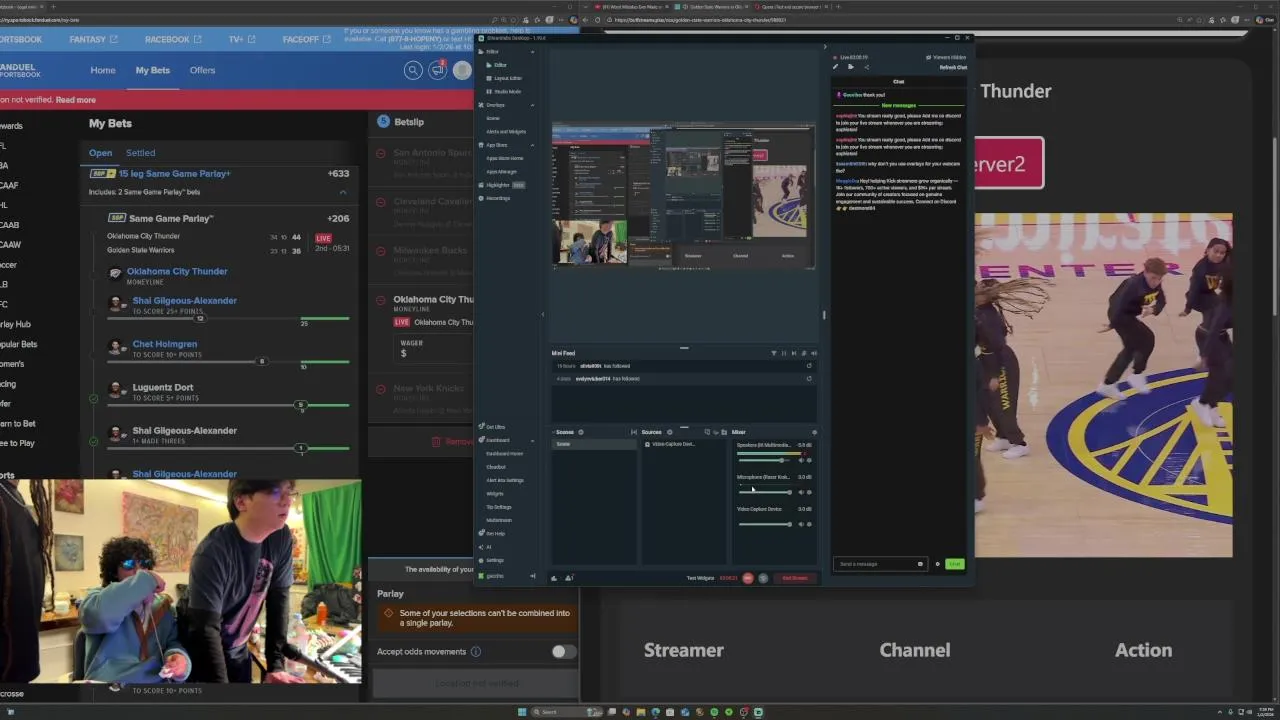This screenshot has width=1280, height=720.
Task: Open settings cog for Video Capture Device track
Action: (x=809, y=524)
